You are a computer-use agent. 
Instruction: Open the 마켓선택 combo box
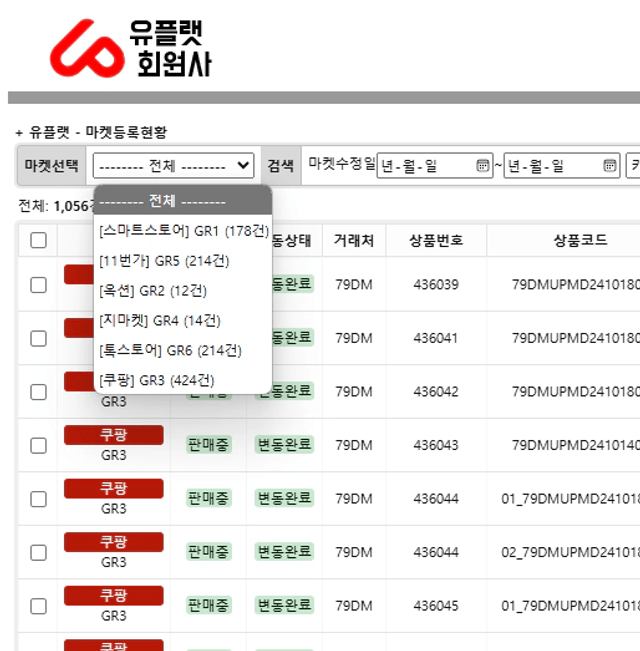click(173, 166)
